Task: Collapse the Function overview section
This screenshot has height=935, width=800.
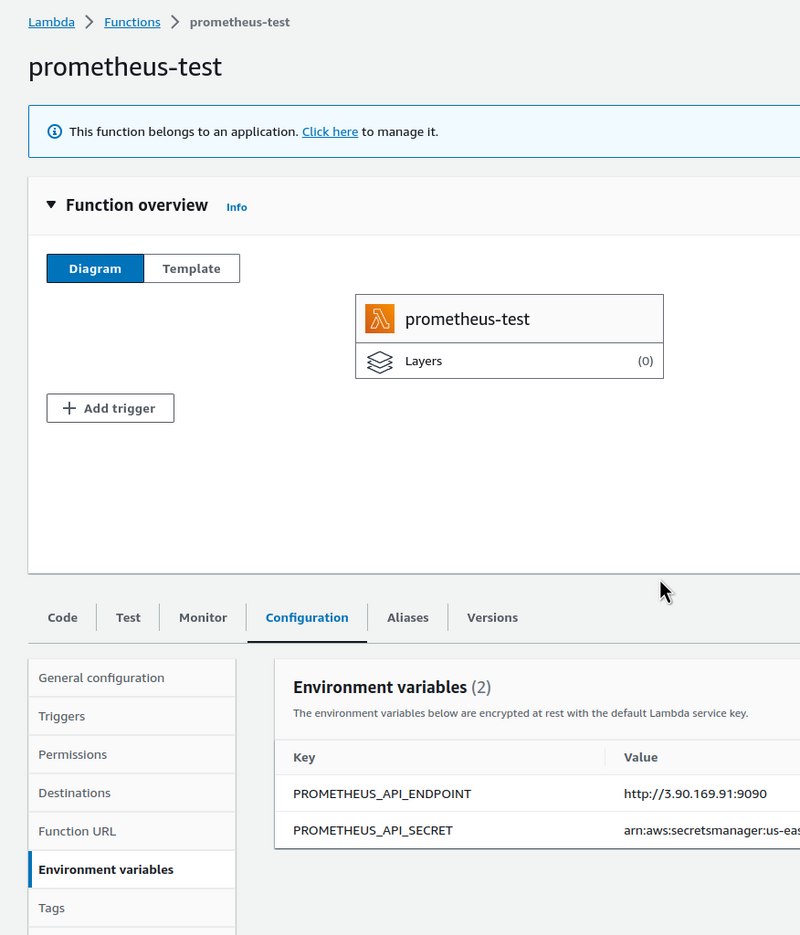Action: 52,205
